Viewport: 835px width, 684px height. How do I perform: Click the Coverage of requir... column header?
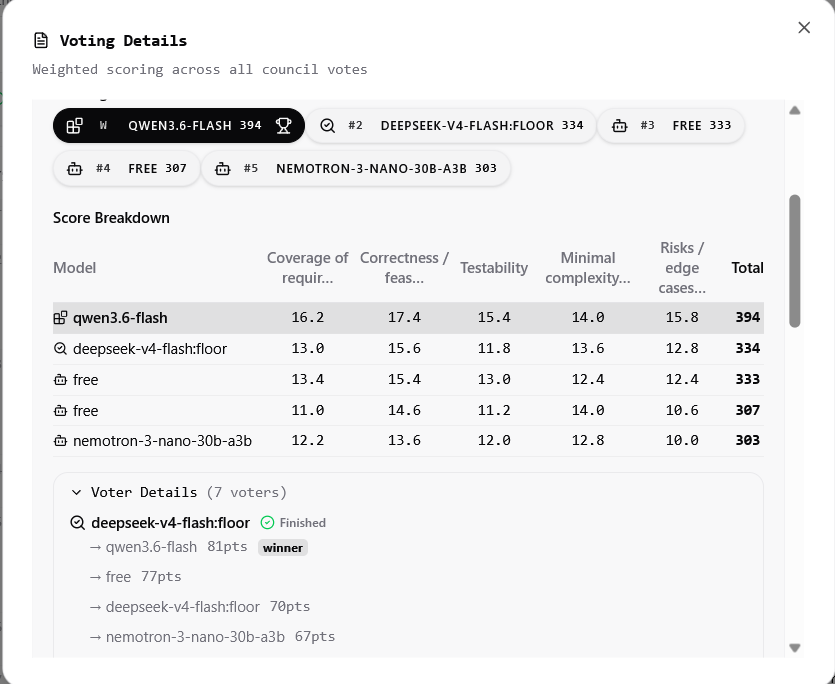pyautogui.click(x=307, y=267)
